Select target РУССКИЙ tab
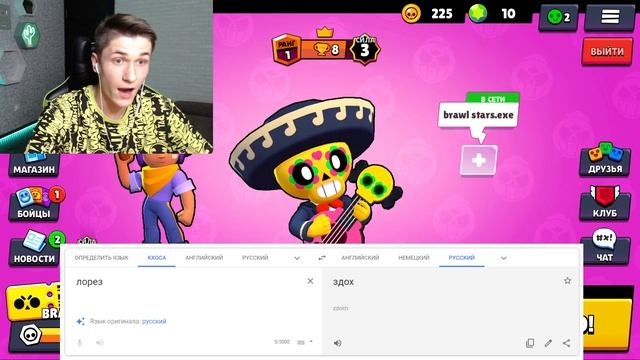Viewport: 640px width, 360px height. [x=462, y=258]
